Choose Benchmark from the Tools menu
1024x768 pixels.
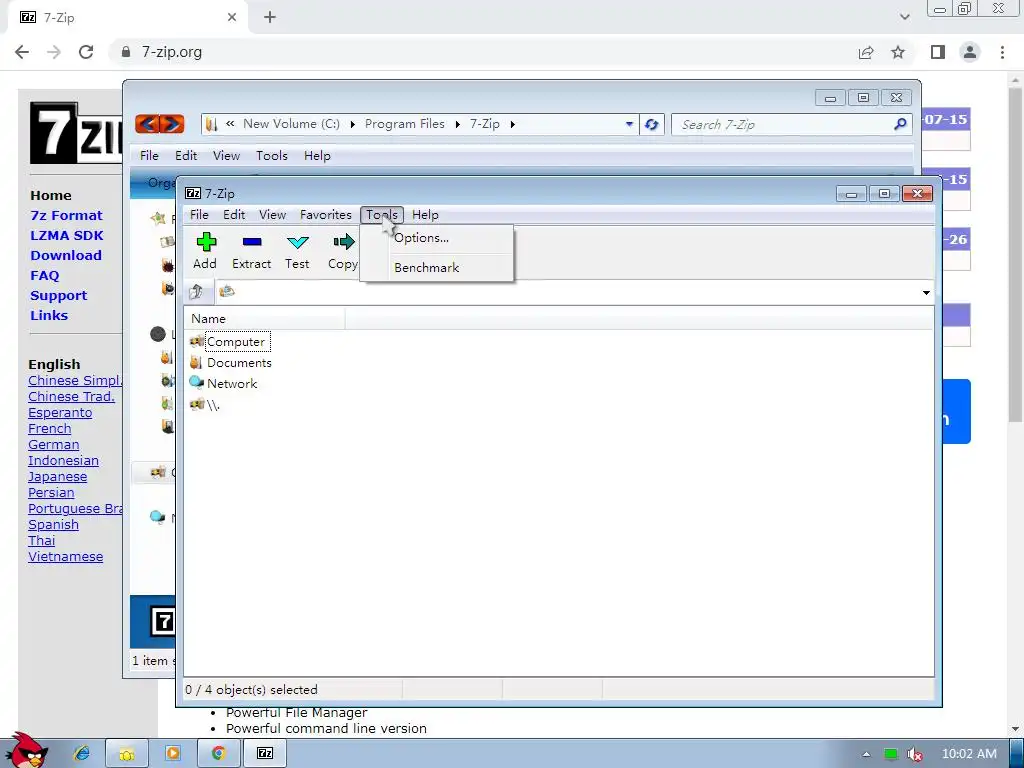tap(426, 268)
